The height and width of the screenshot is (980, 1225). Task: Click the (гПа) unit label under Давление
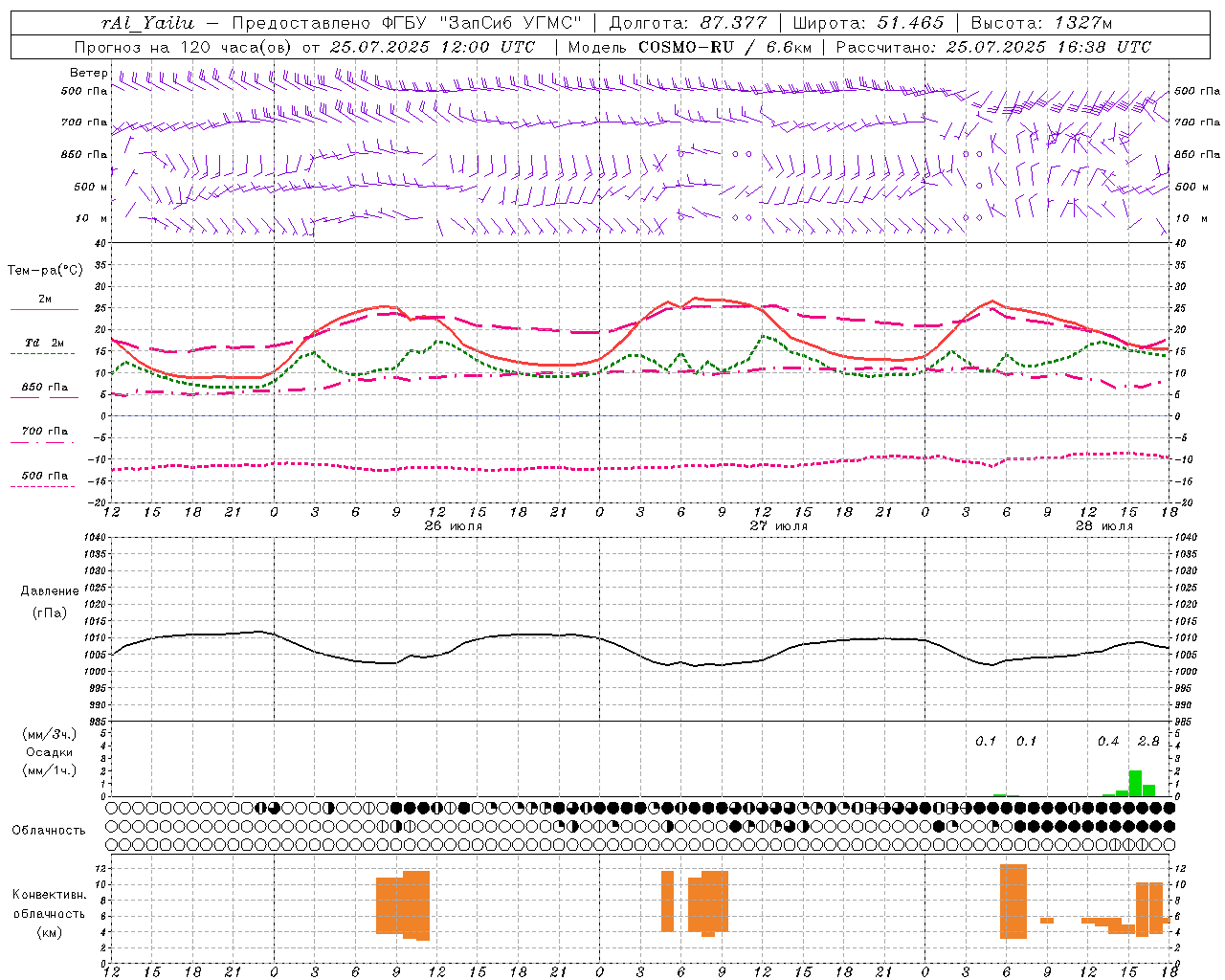click(50, 613)
